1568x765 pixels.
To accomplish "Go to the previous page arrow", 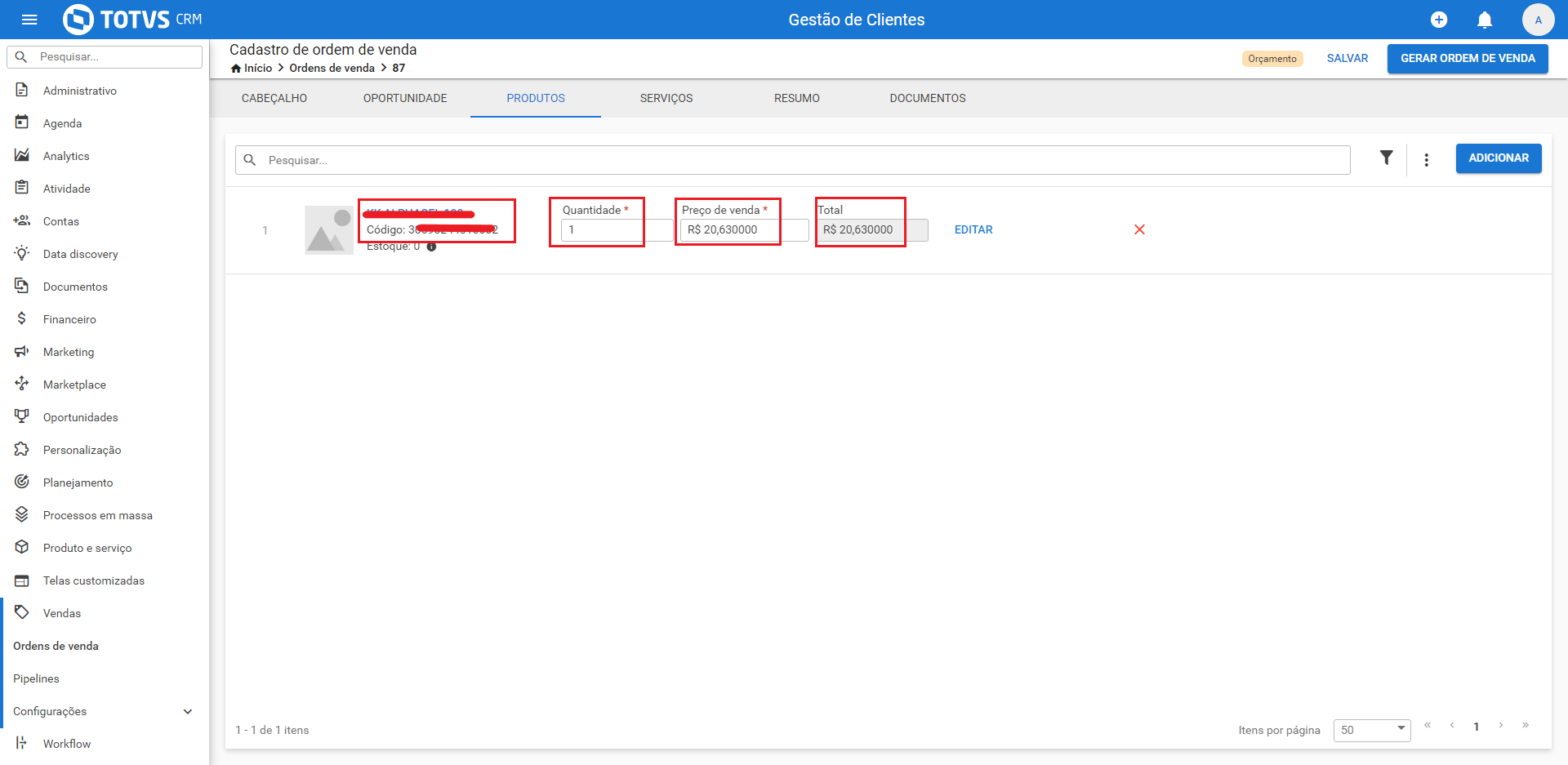I will [1452, 725].
